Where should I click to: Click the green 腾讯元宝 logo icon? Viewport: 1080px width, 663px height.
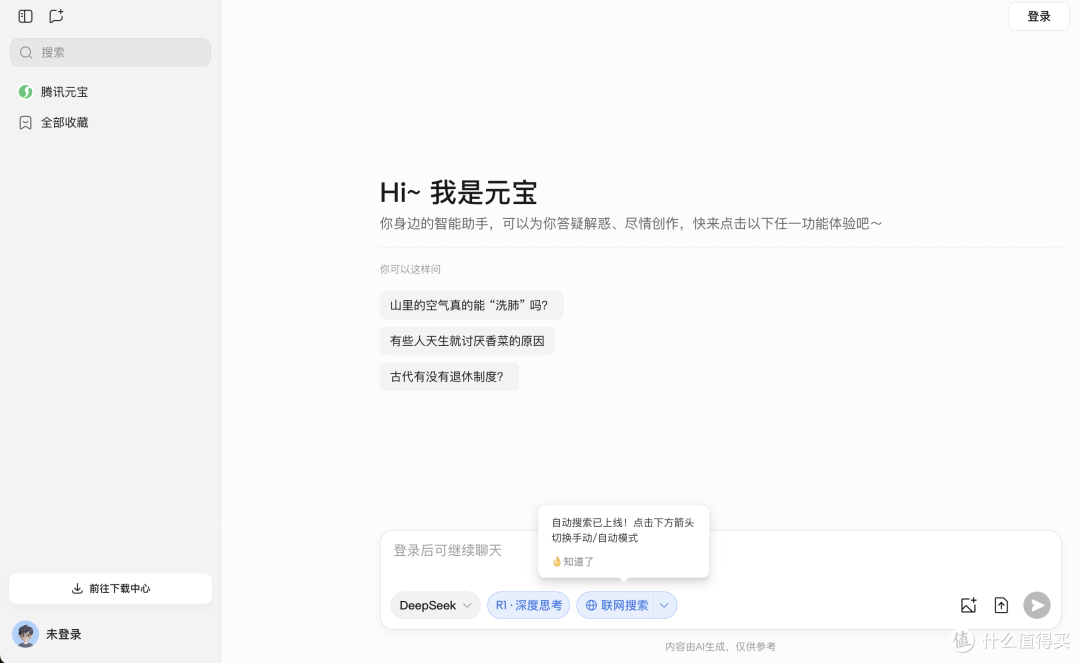click(25, 92)
